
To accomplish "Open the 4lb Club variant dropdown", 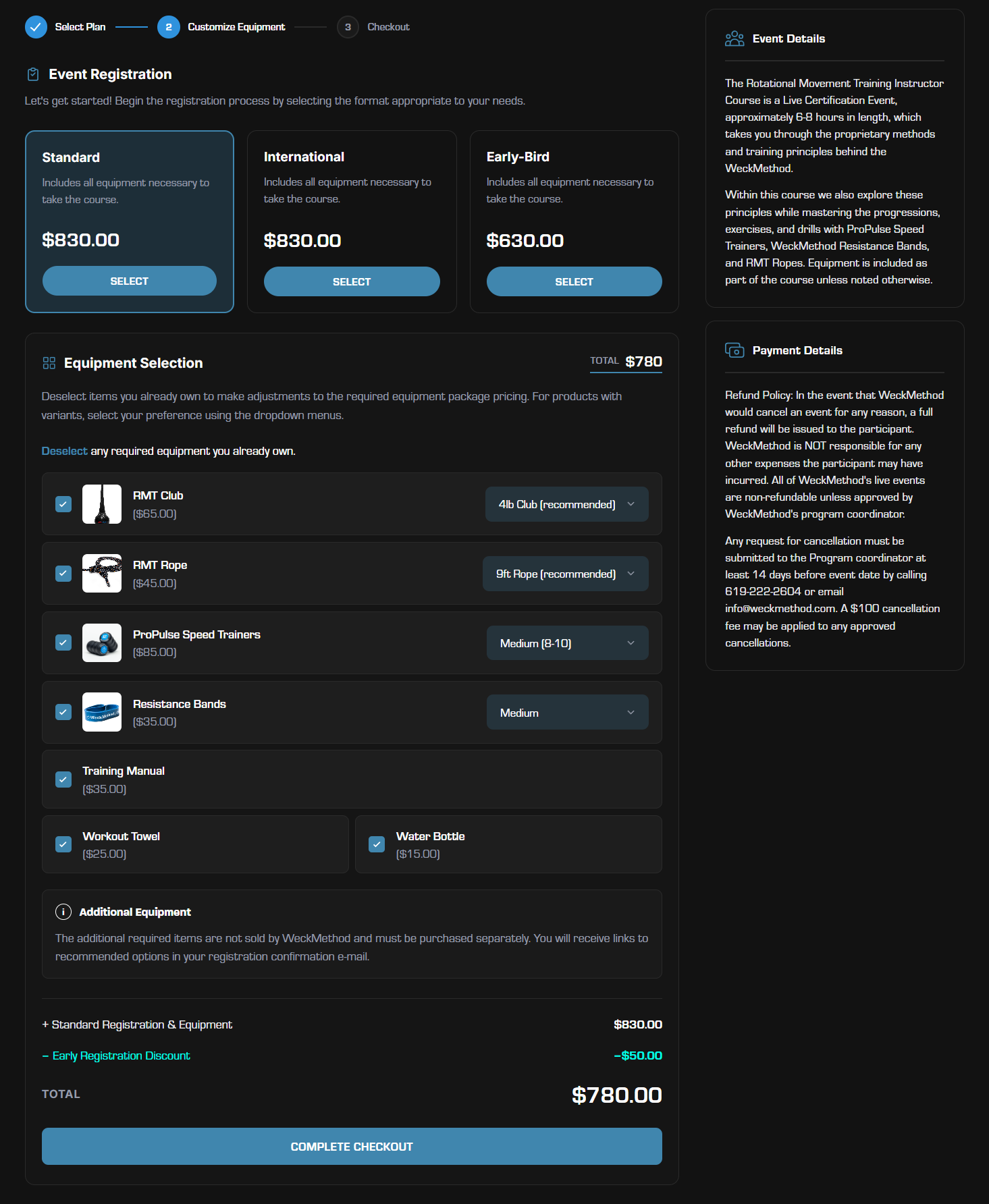I will (x=567, y=504).
